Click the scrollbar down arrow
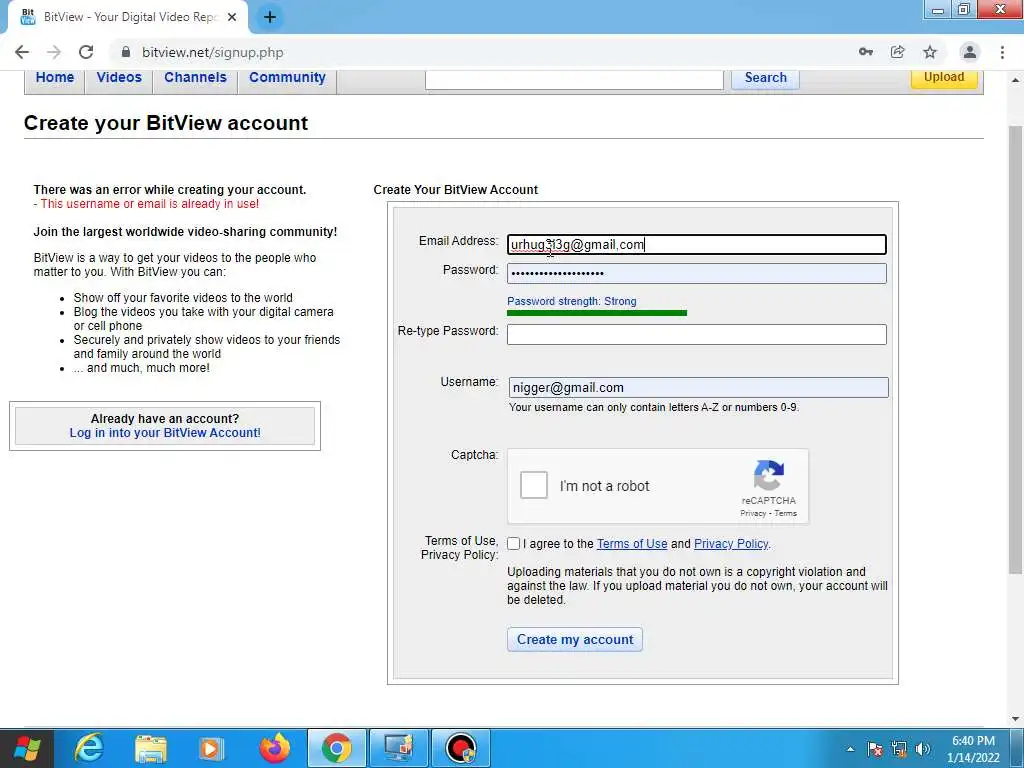This screenshot has height=768, width=1024. [1016, 718]
